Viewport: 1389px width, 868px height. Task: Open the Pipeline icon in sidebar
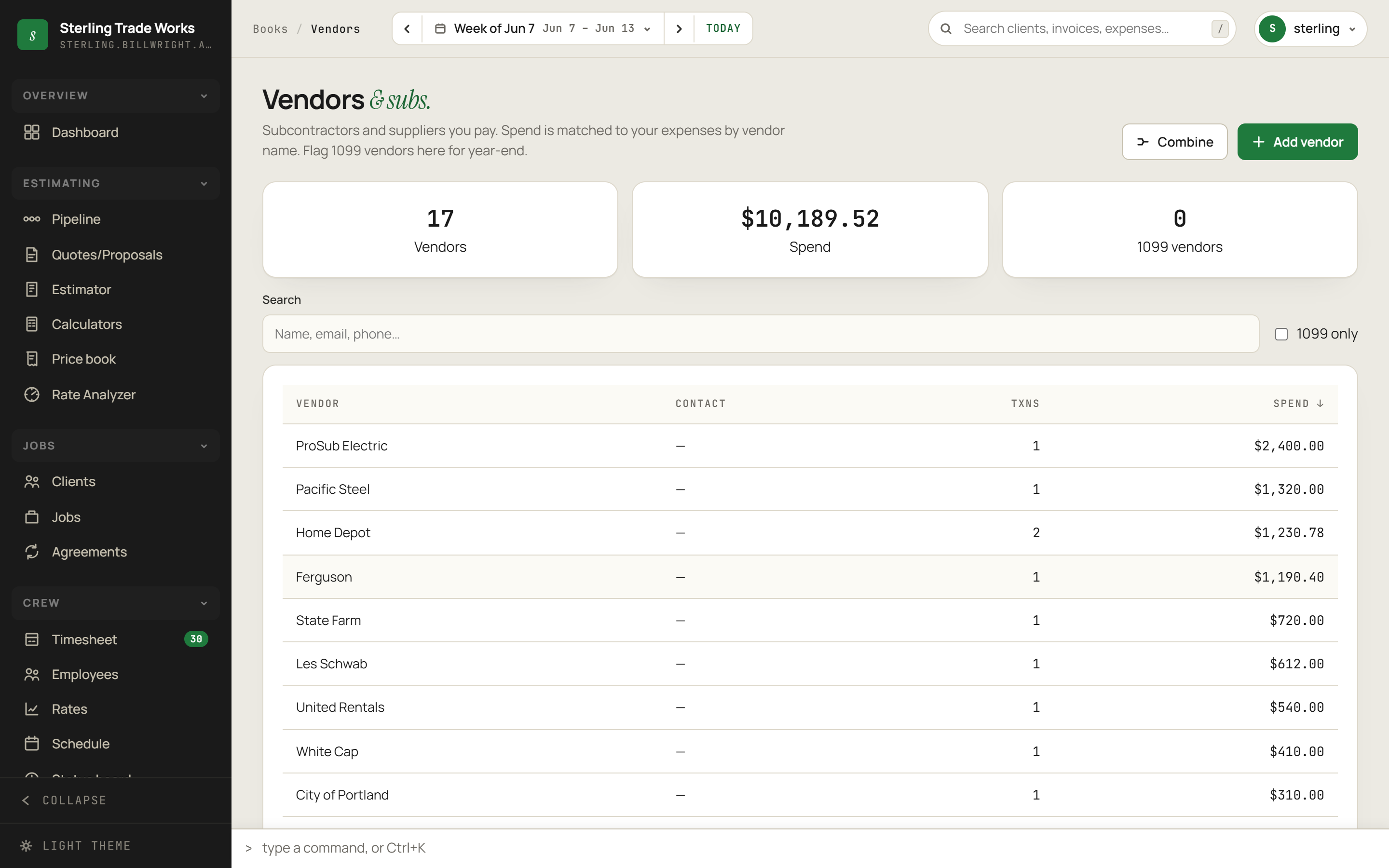point(31,219)
